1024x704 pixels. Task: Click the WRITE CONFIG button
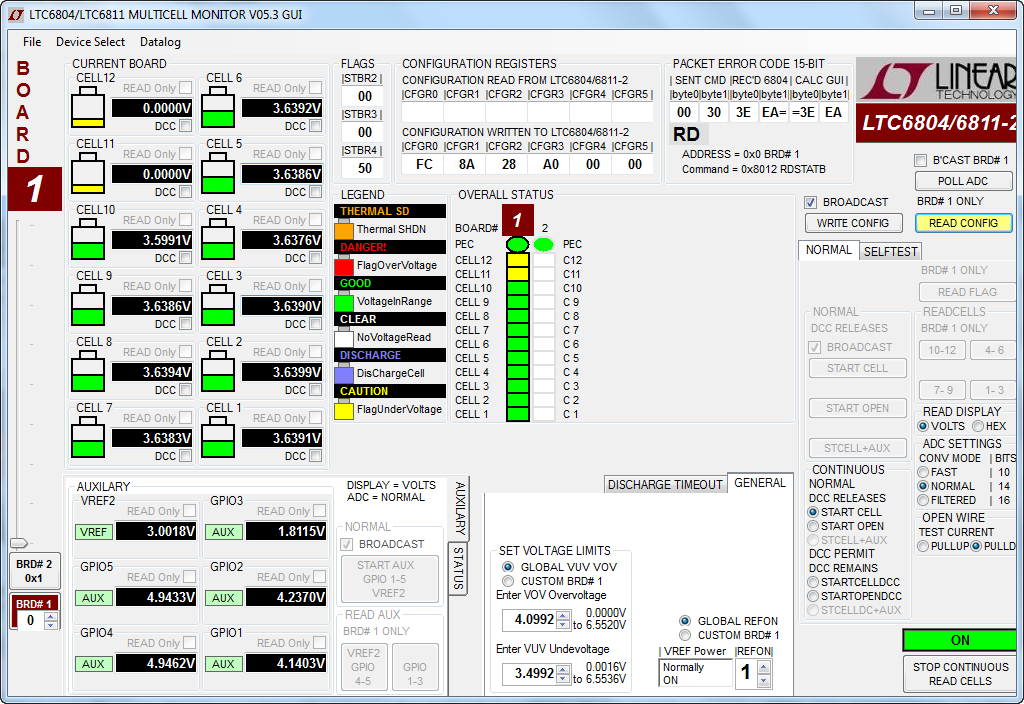coord(853,223)
